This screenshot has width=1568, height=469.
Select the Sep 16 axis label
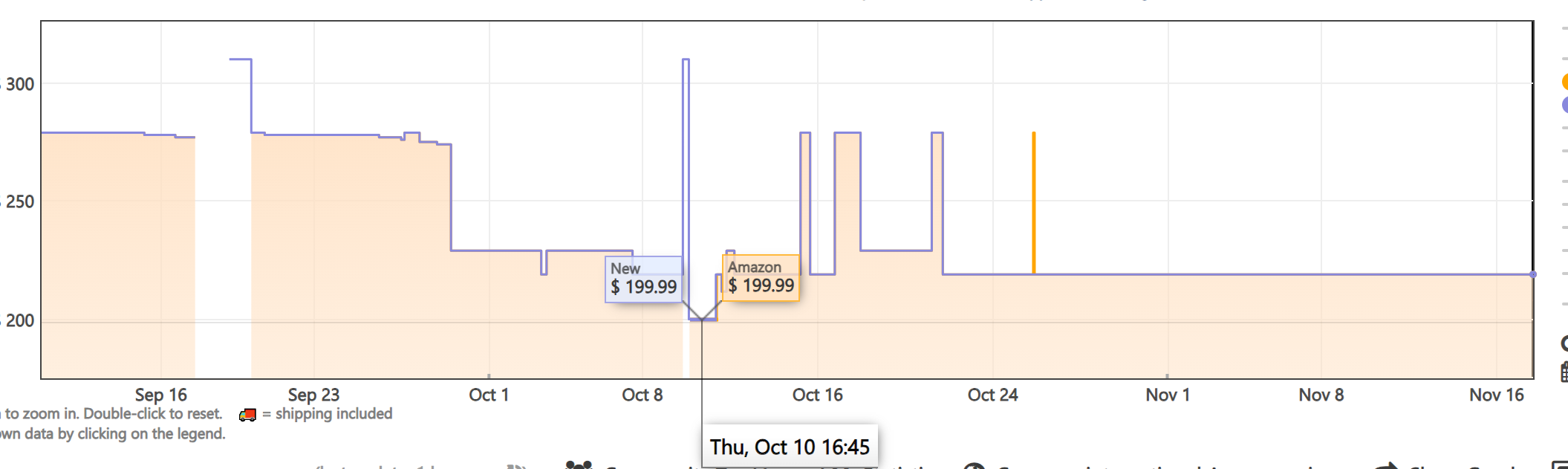(160, 395)
